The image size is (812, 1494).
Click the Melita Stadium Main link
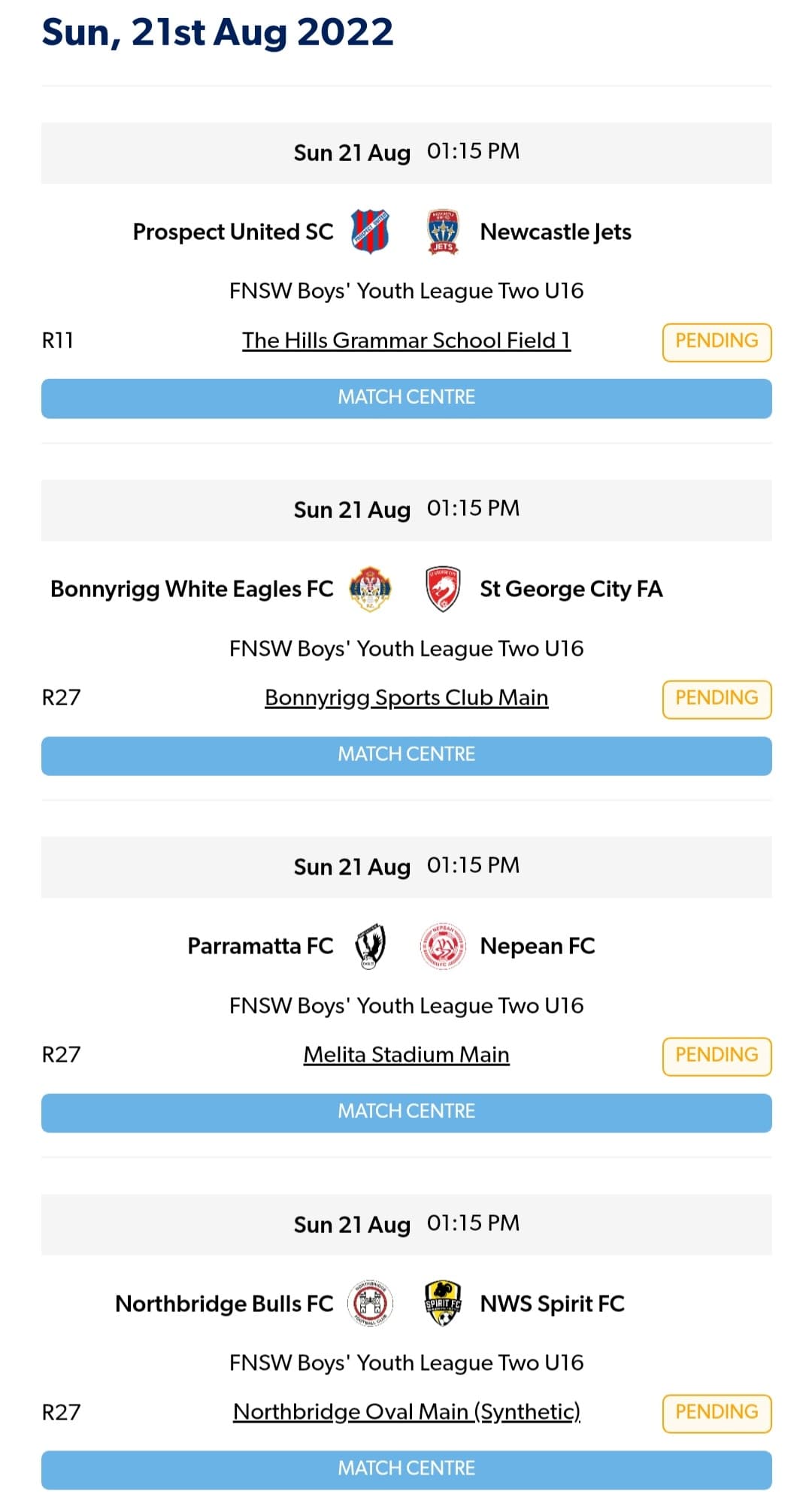click(x=406, y=1054)
